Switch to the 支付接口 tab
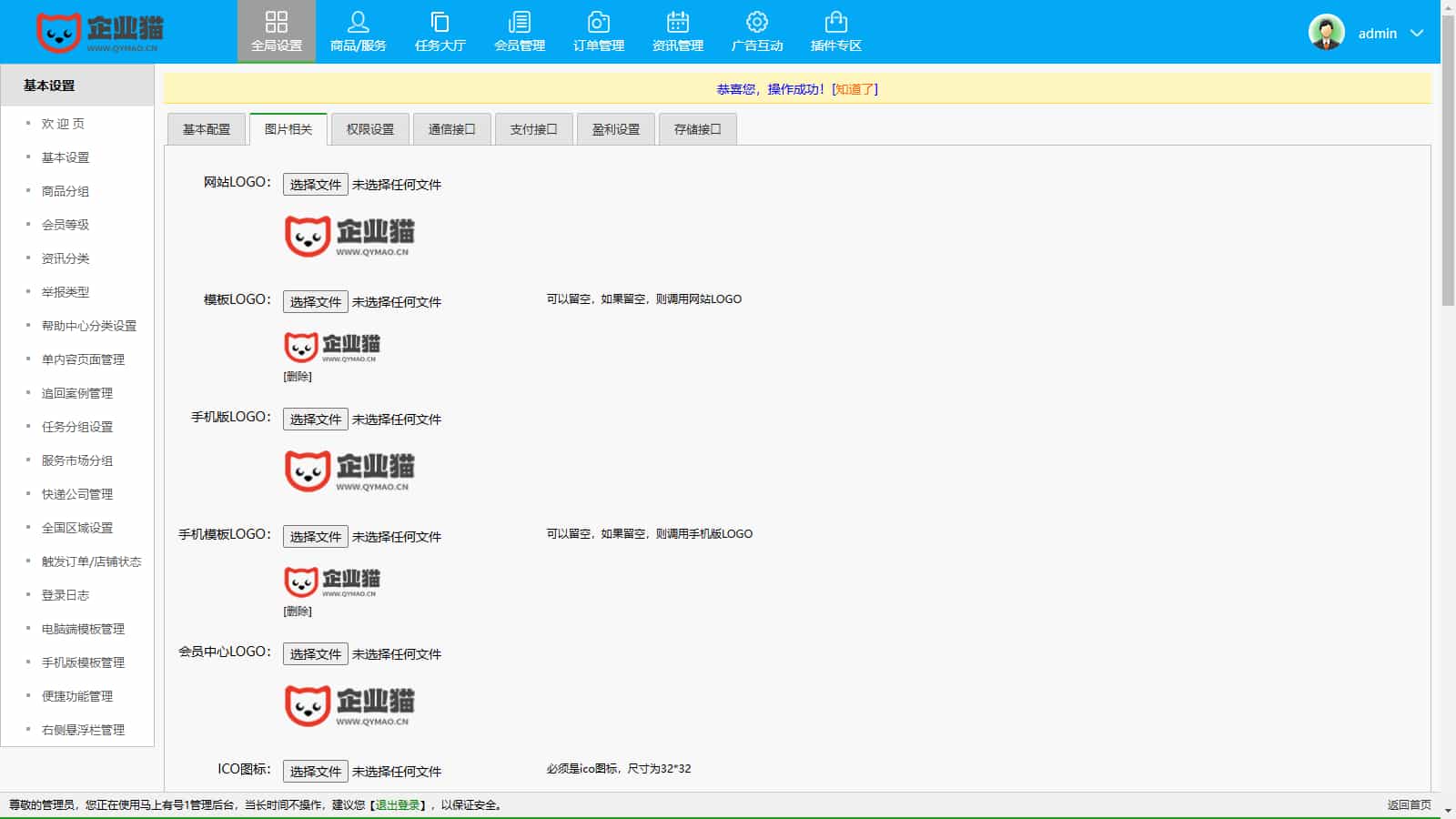 click(533, 129)
